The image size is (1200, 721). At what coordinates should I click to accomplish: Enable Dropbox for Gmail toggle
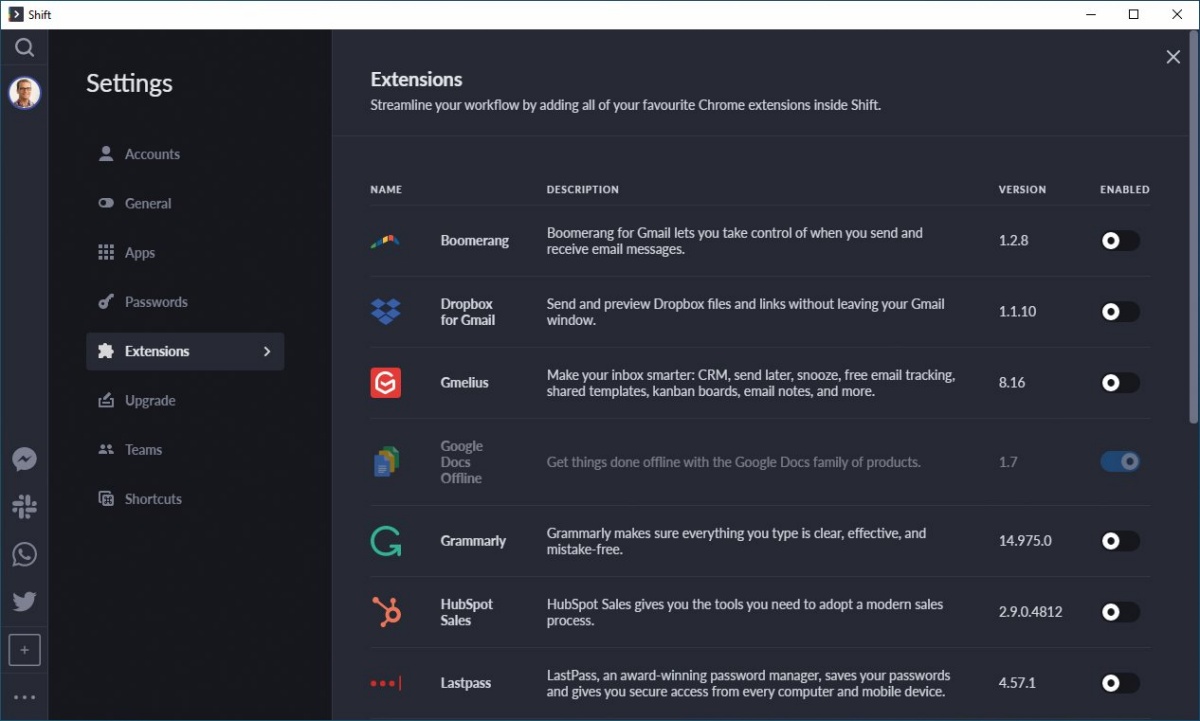[x=1119, y=312]
